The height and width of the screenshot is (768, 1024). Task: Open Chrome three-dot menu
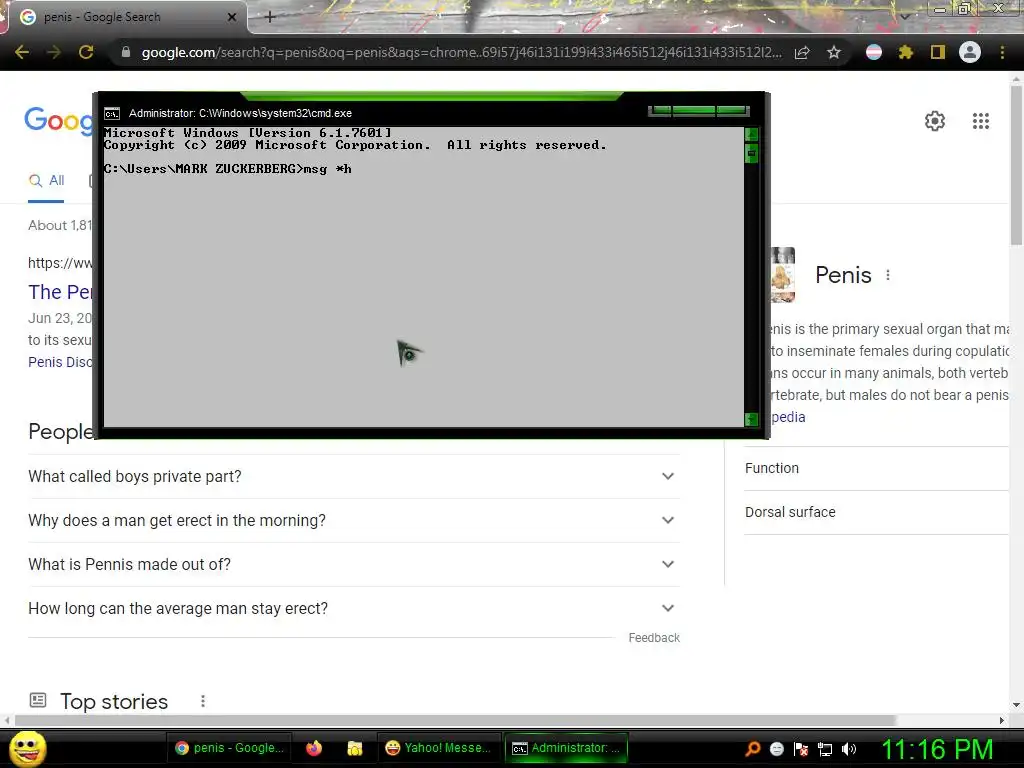coord(1002,52)
